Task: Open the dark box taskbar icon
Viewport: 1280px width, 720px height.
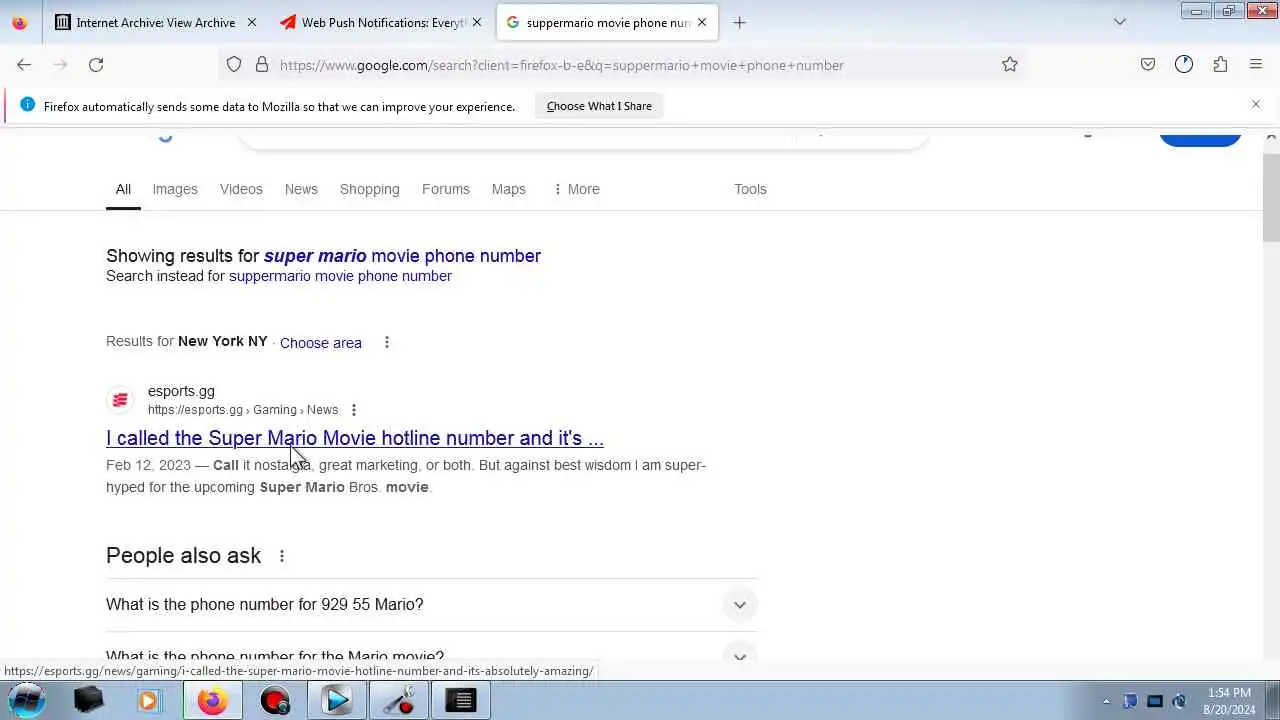Action: coord(88,700)
